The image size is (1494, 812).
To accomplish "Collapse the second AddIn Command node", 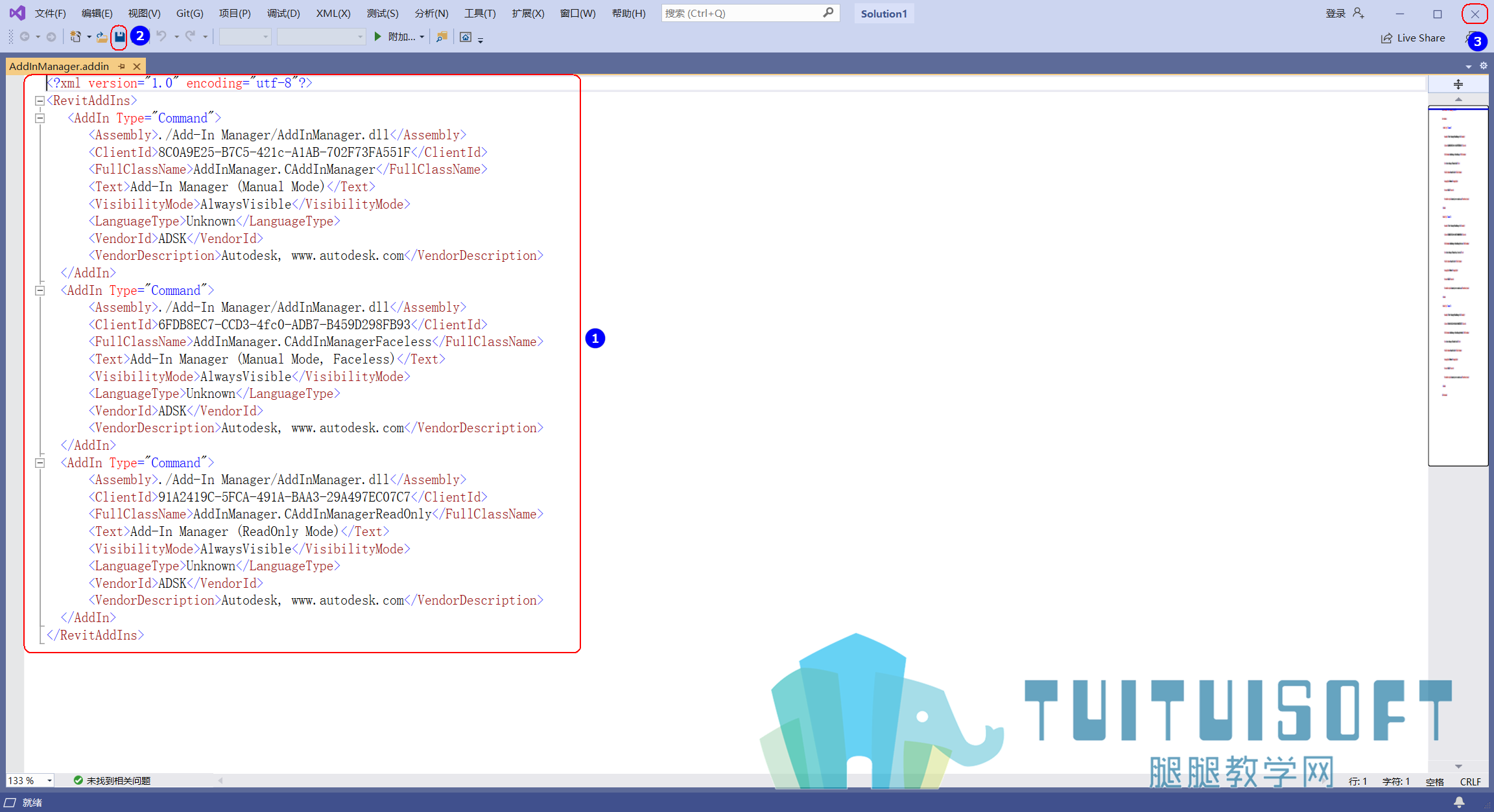I will [40, 291].
